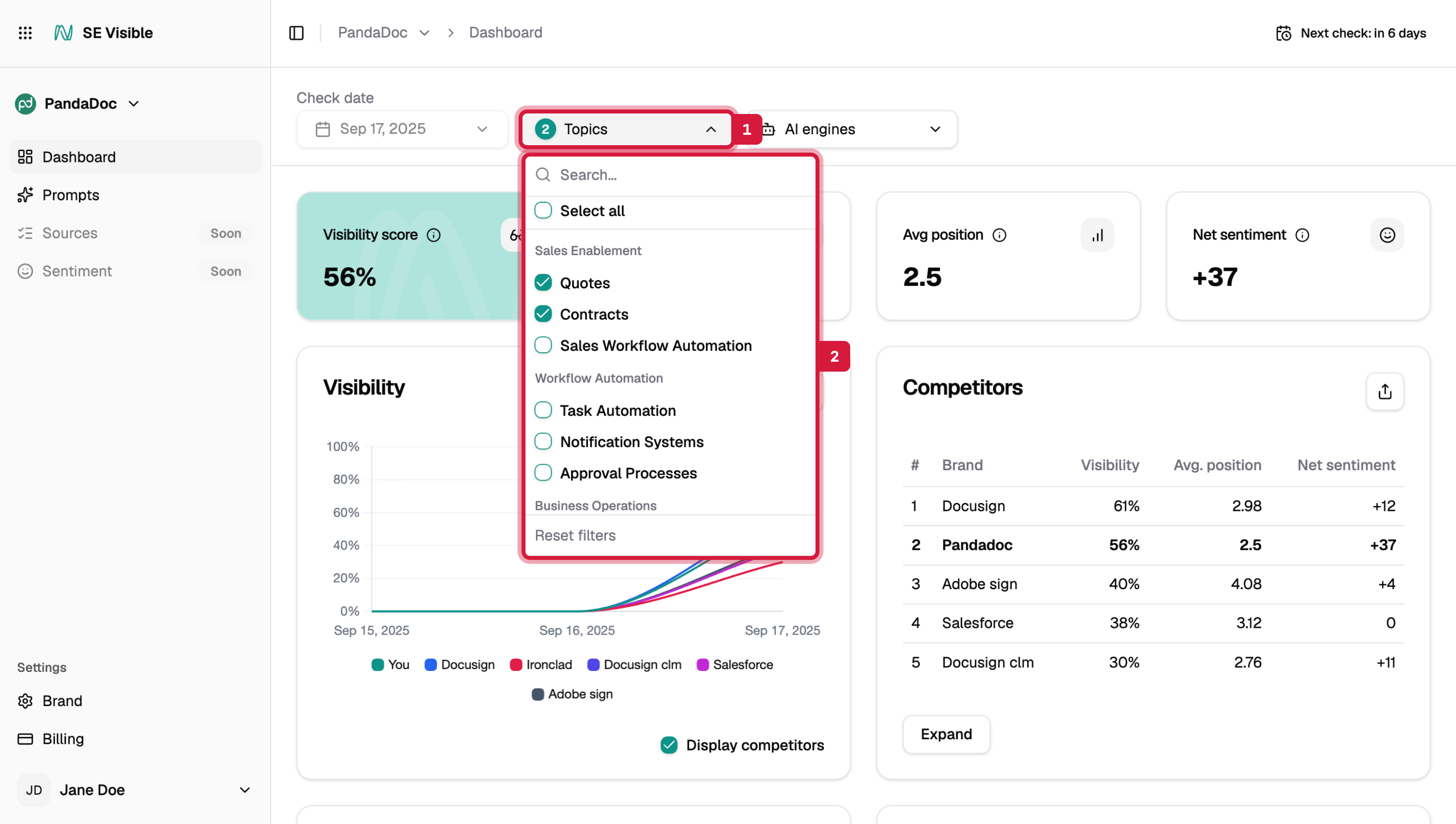Uncheck the Quotes topic checkbox
1456x824 pixels.
click(x=543, y=282)
